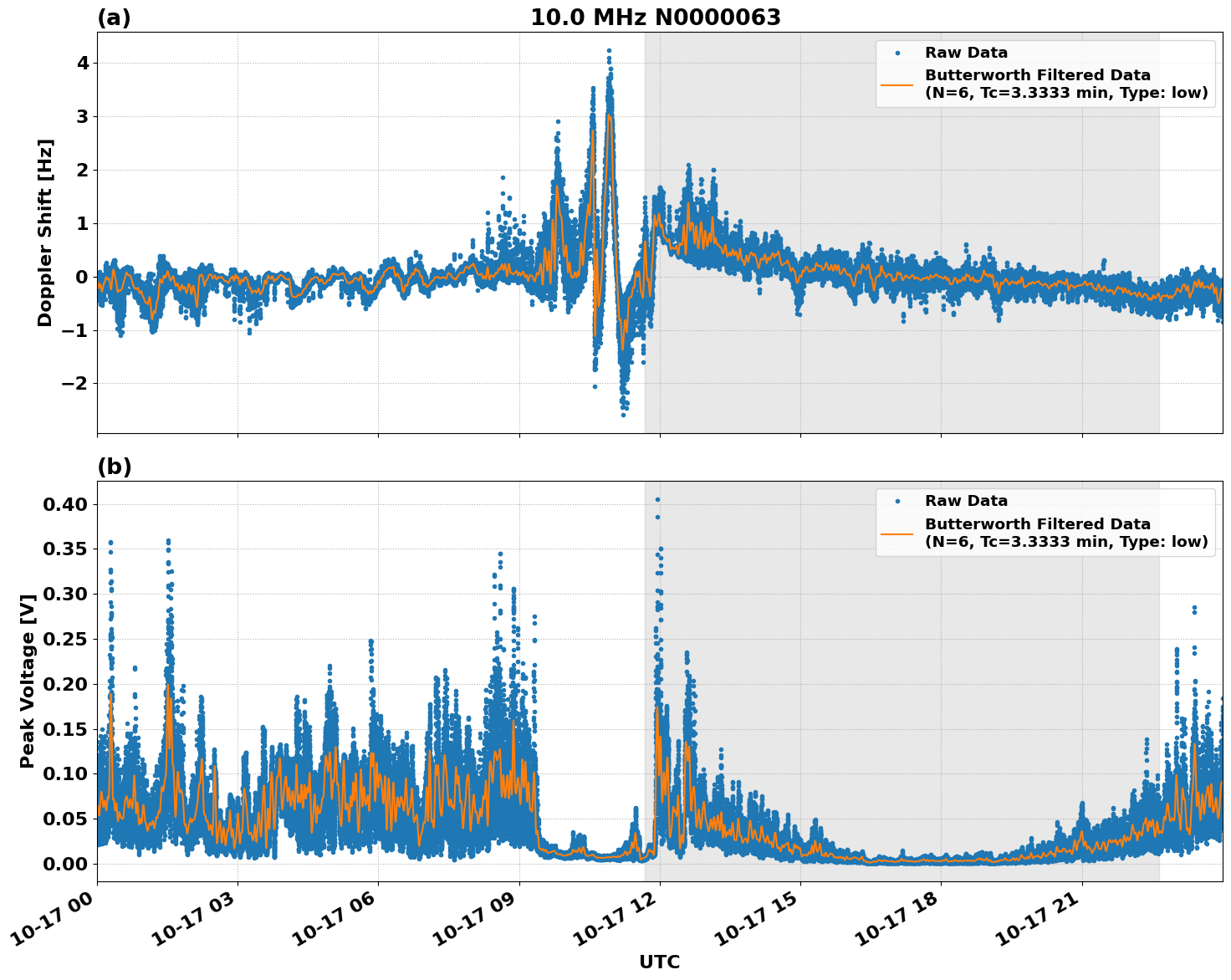Click the orange Butterworth line in the Peak Voltage legend
This screenshot has height=980, width=1231.
897,533
